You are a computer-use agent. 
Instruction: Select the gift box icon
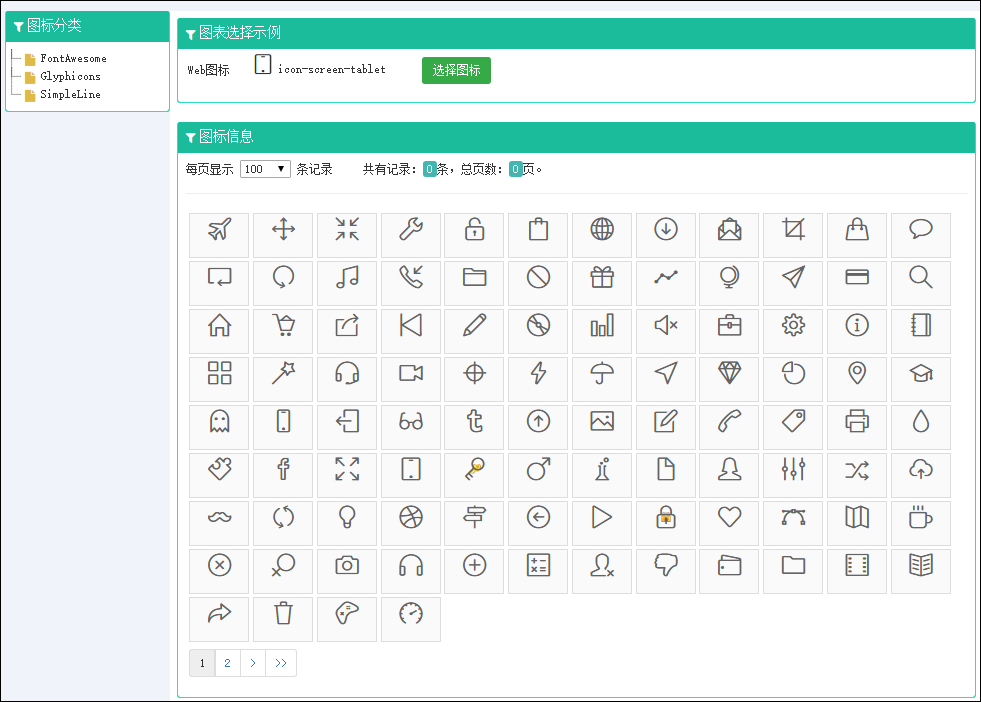[602, 277]
